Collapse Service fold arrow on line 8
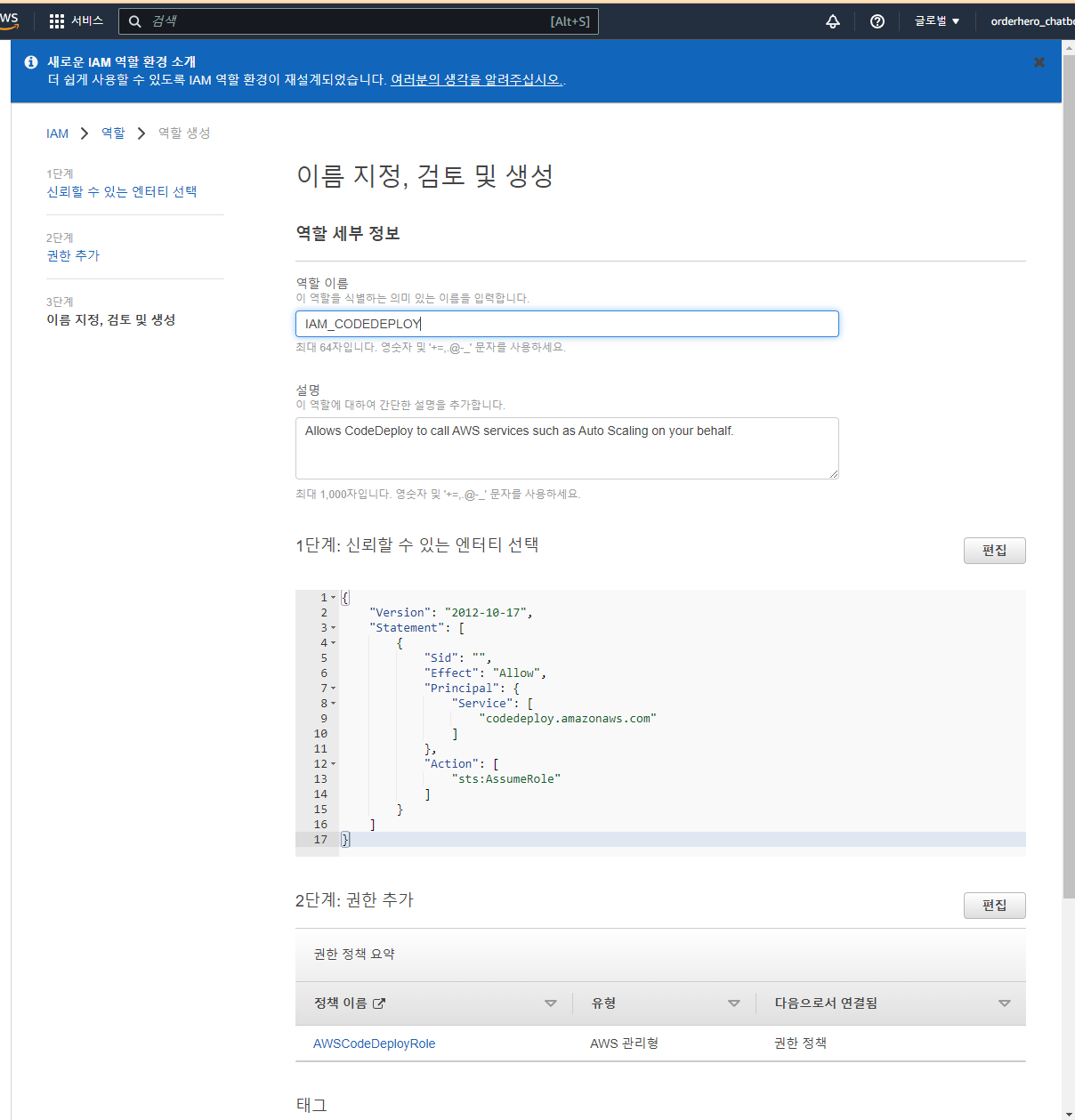Viewport: 1075px width, 1120px height. click(x=334, y=704)
